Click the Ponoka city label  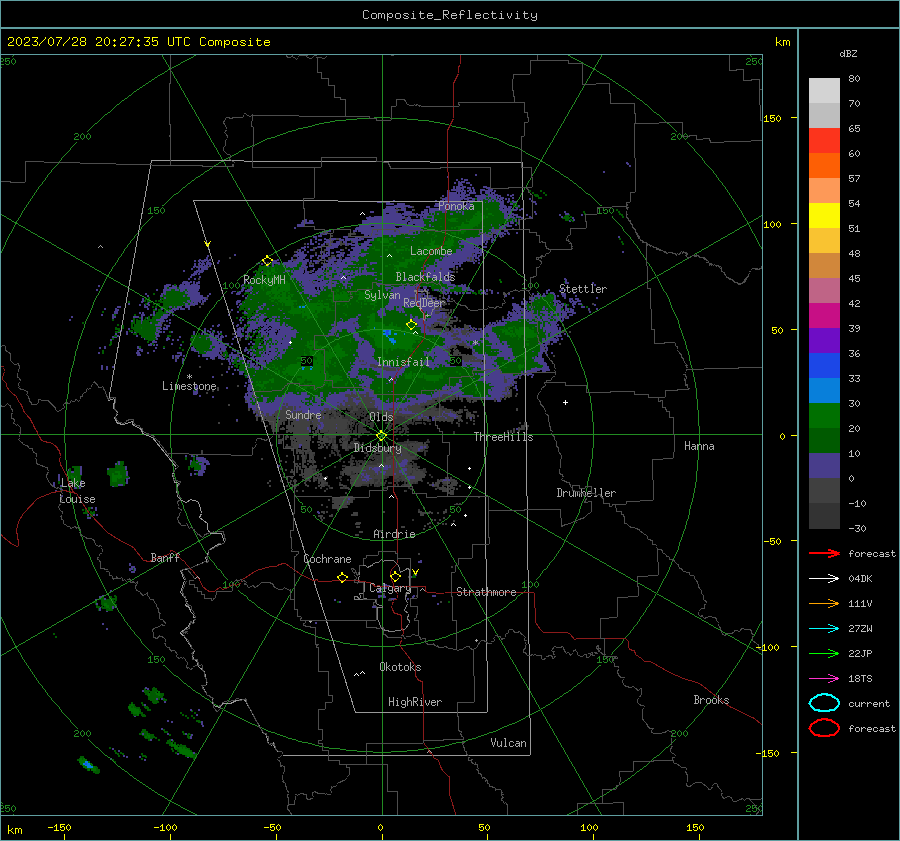coord(456,206)
